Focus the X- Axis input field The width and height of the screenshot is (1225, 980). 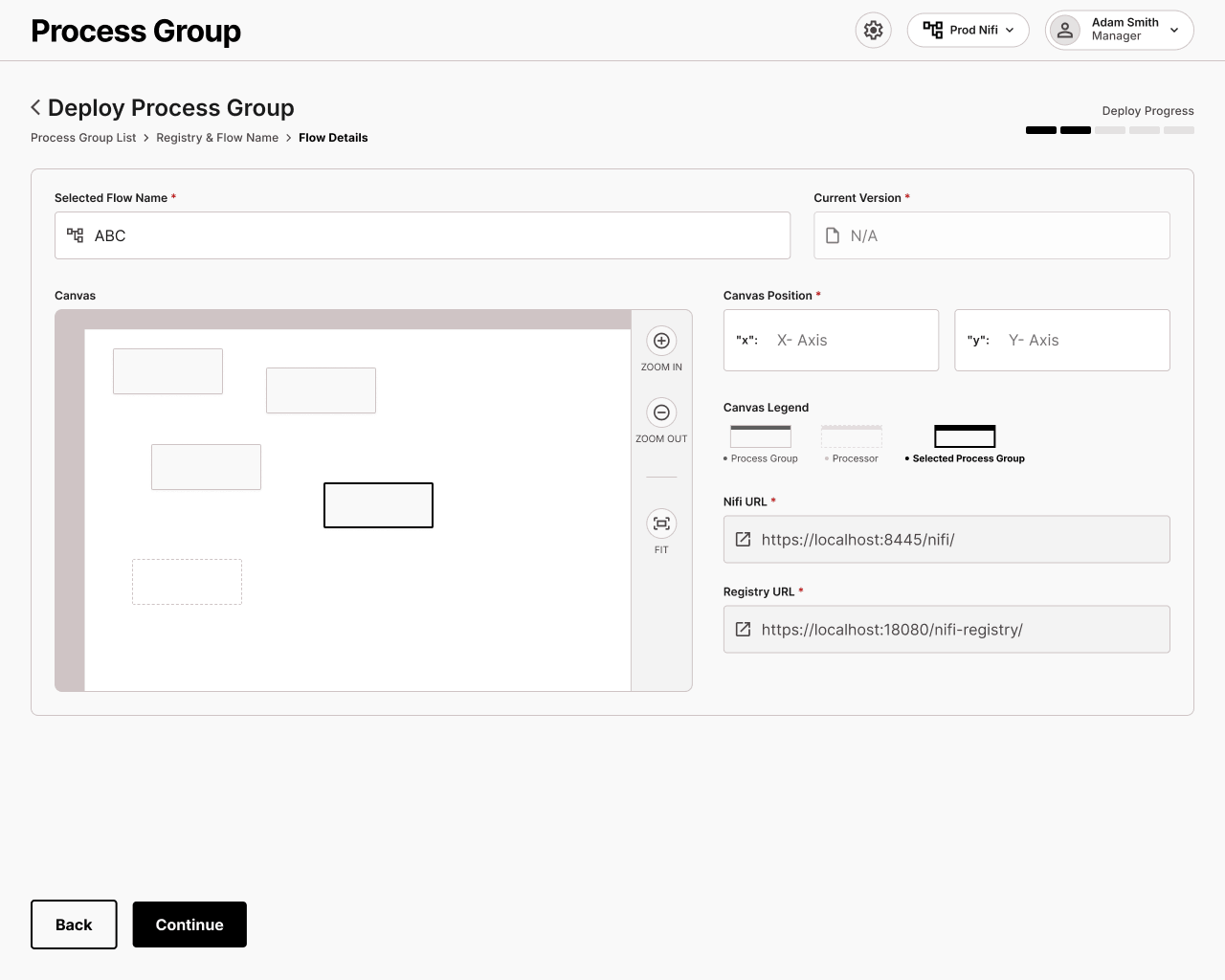[831, 340]
